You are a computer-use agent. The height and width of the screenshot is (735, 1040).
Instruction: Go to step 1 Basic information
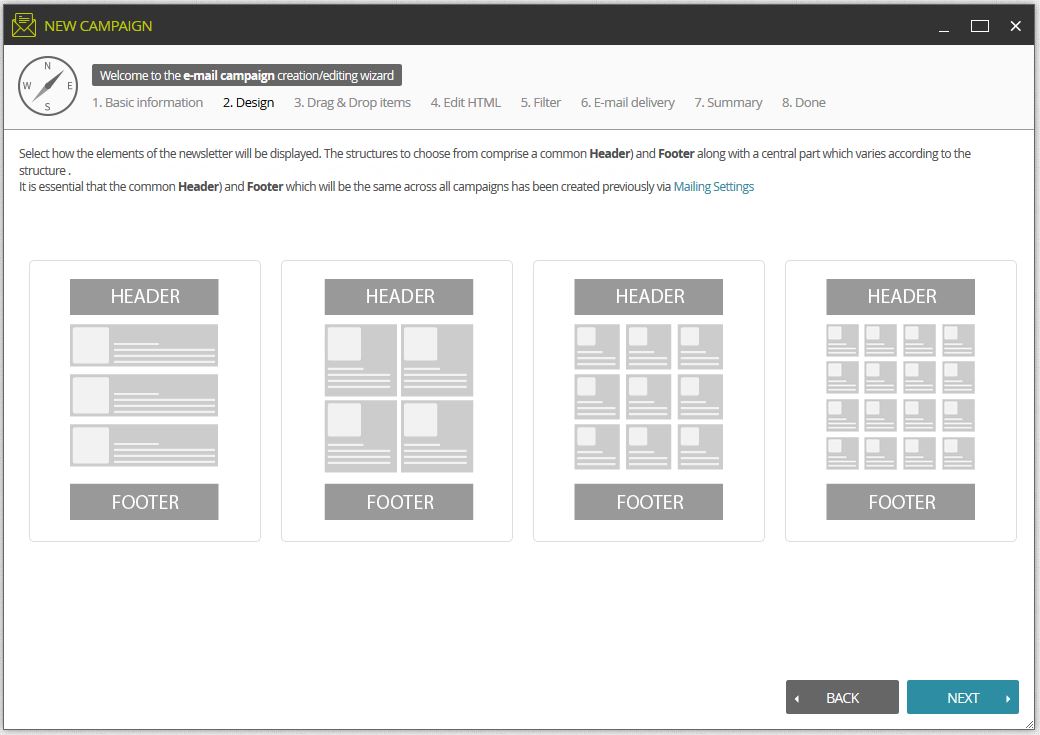147,103
